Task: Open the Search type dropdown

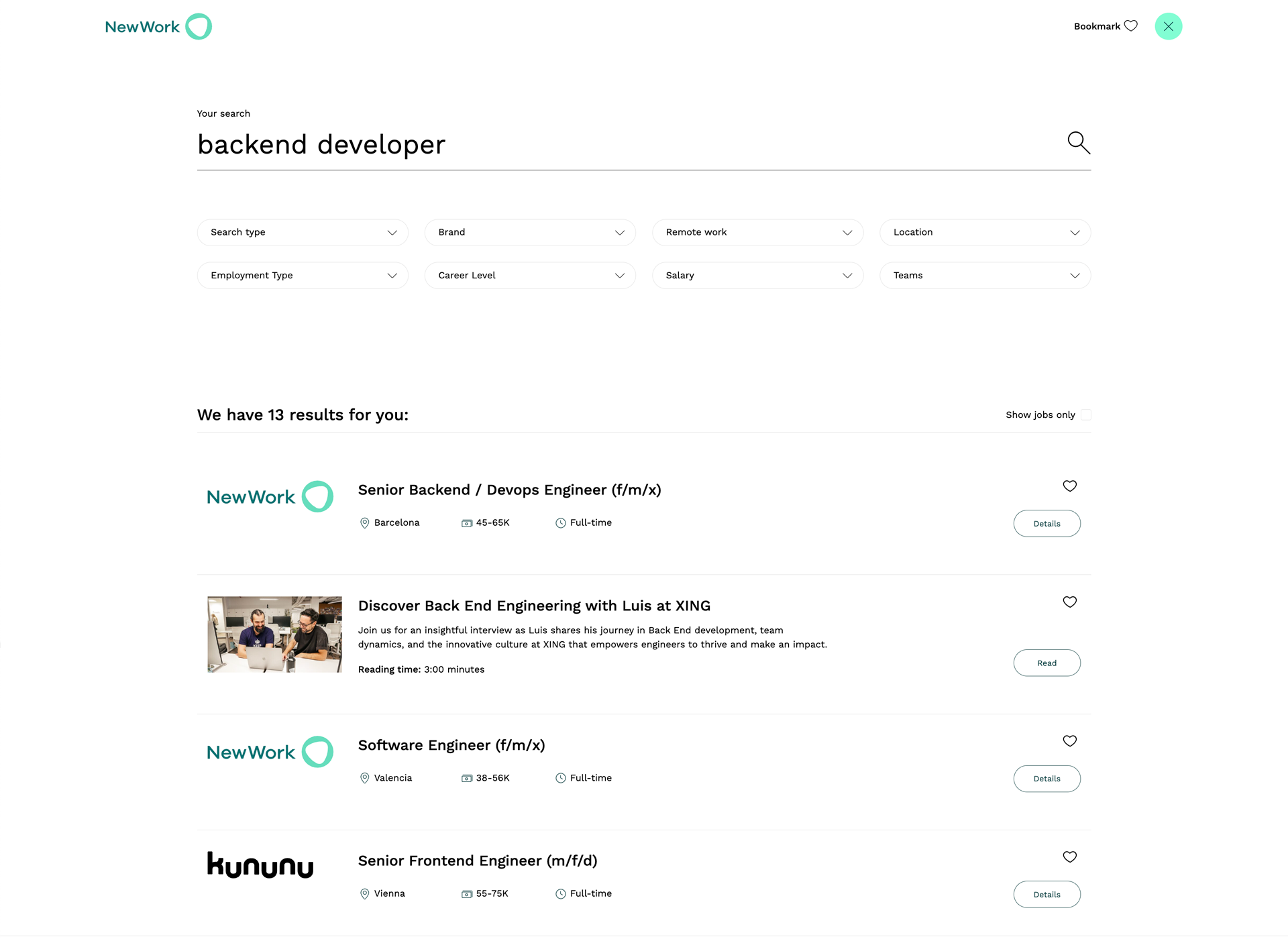Action: coord(303,233)
